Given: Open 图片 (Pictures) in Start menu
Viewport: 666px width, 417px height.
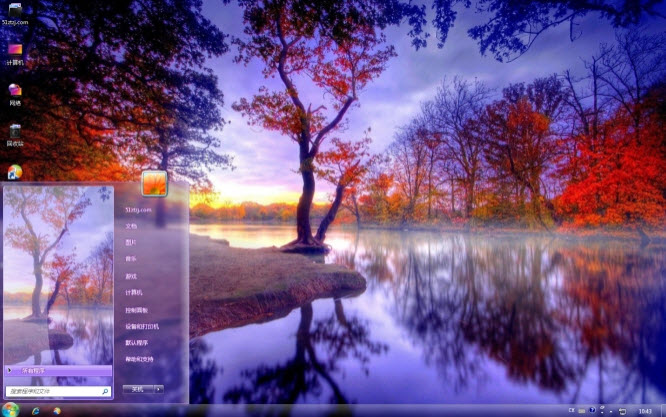Looking at the screenshot, I should point(131,242).
